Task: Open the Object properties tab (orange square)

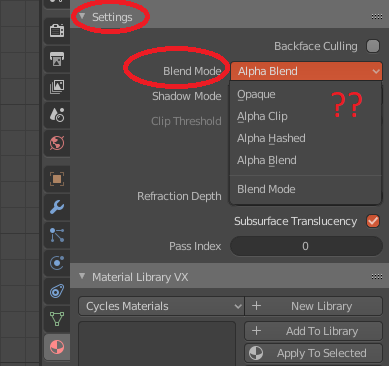Action: (57, 179)
